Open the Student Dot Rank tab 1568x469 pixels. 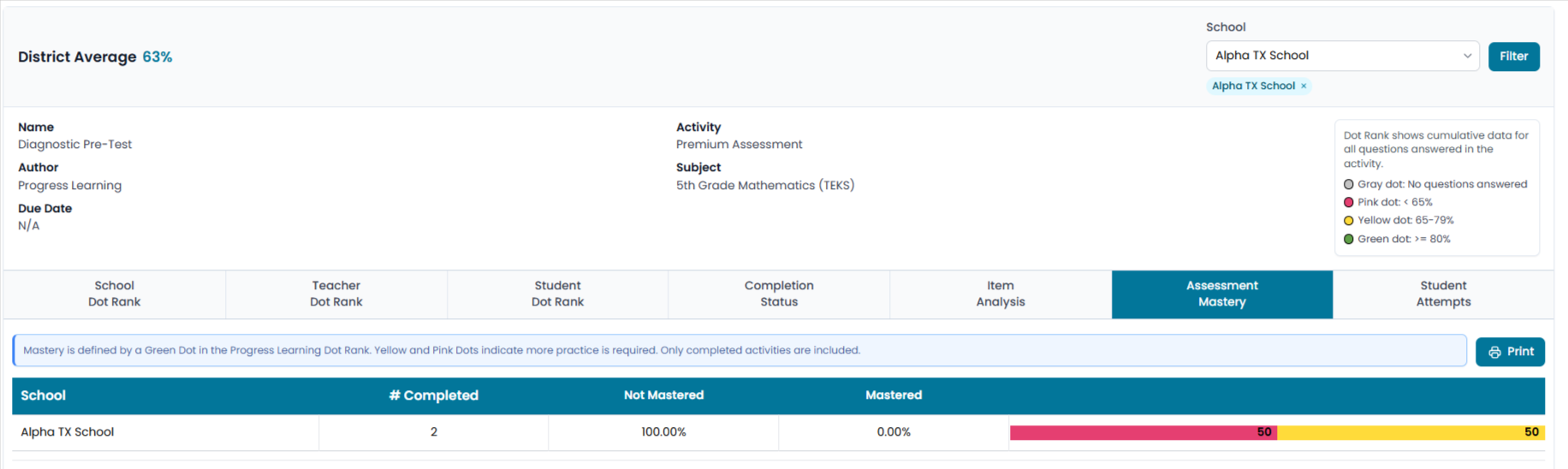coord(557,294)
